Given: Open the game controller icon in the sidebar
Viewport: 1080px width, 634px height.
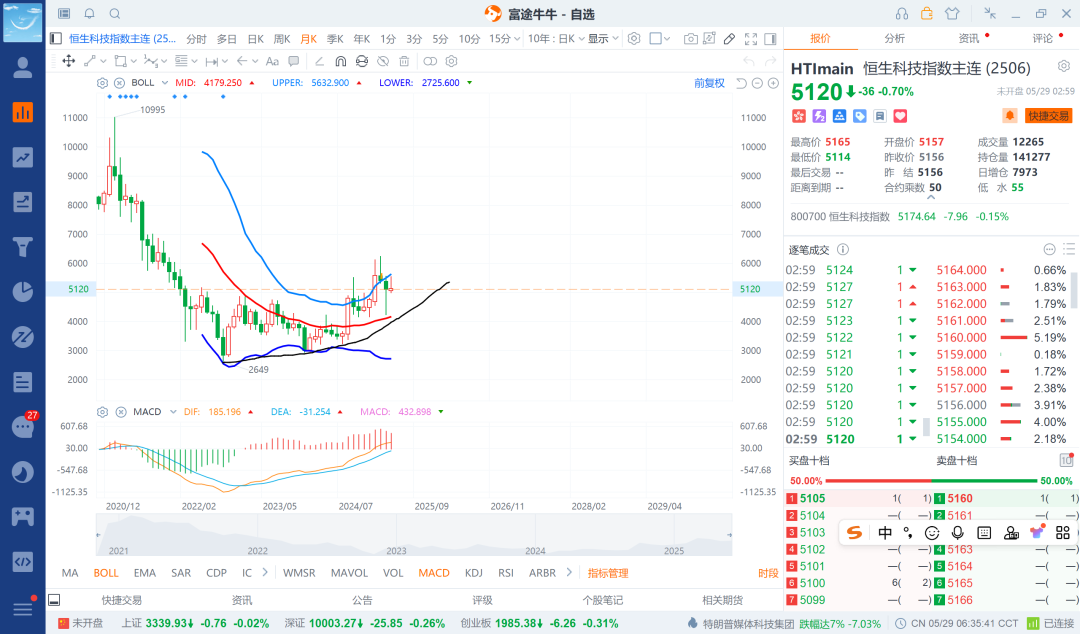Looking at the screenshot, I should point(23,517).
